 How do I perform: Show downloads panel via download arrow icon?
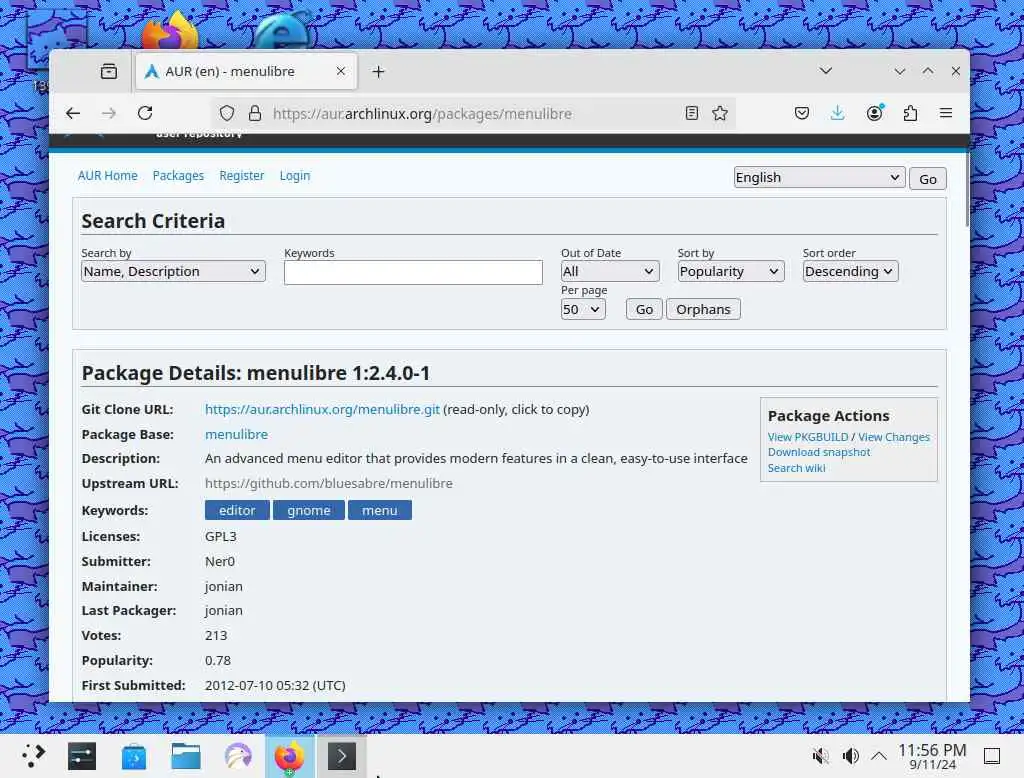pos(837,113)
